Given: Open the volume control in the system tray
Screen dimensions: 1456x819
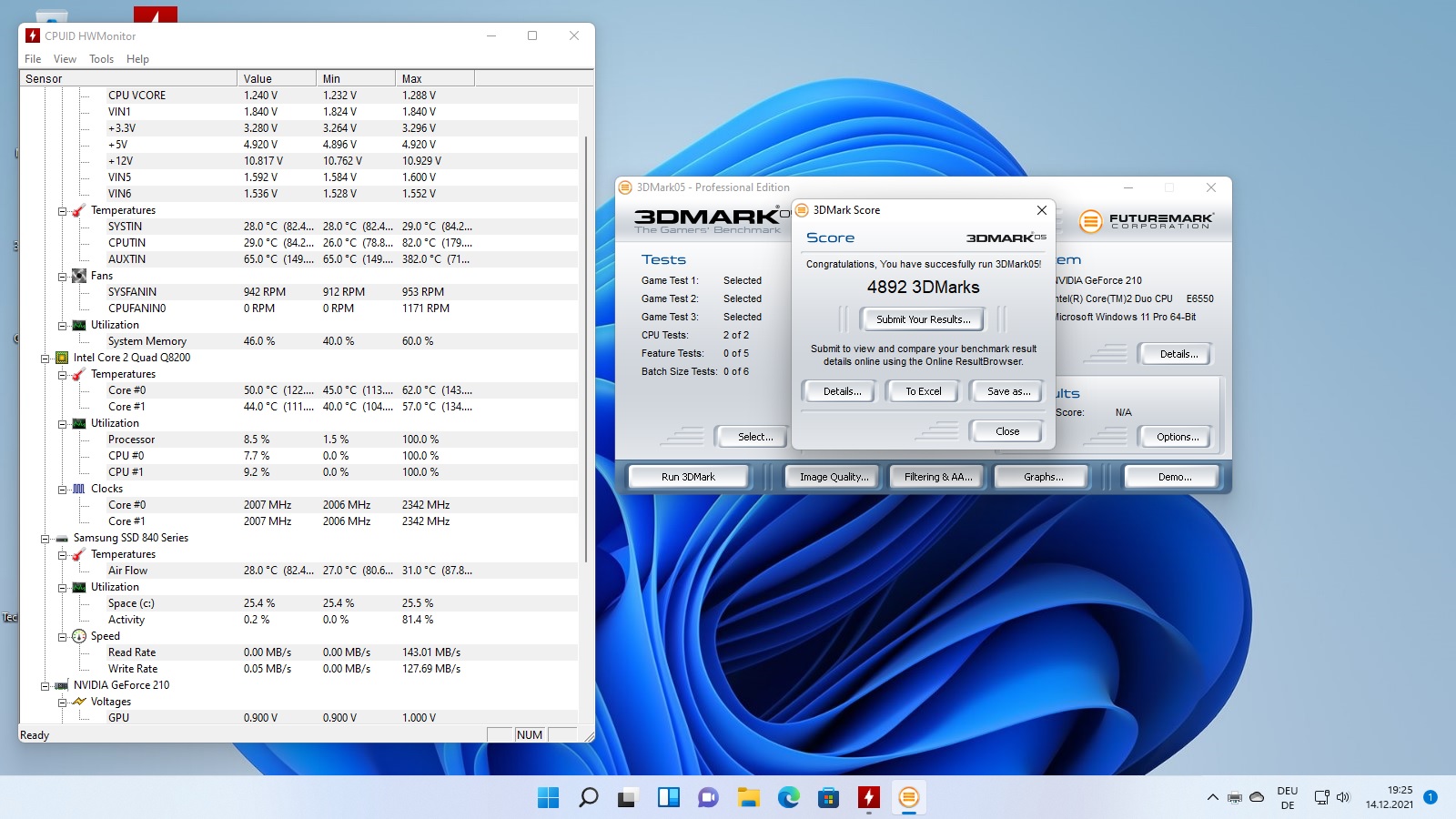Looking at the screenshot, I should point(1343,798).
